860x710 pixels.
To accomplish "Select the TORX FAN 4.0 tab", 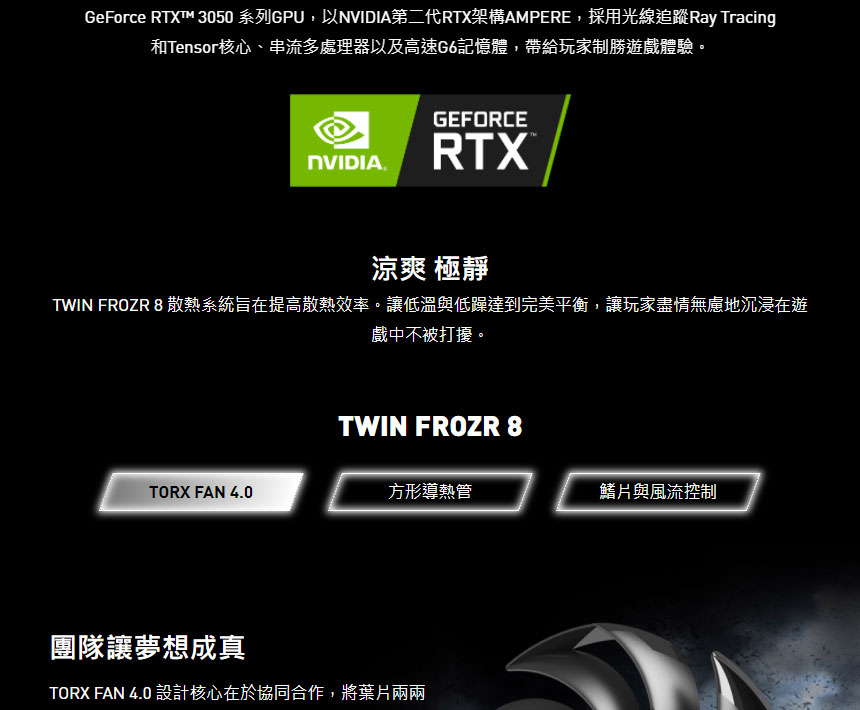I will (201, 492).
